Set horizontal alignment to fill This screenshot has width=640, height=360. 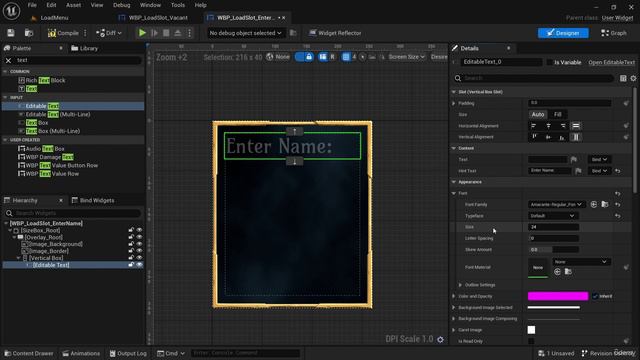click(576, 126)
